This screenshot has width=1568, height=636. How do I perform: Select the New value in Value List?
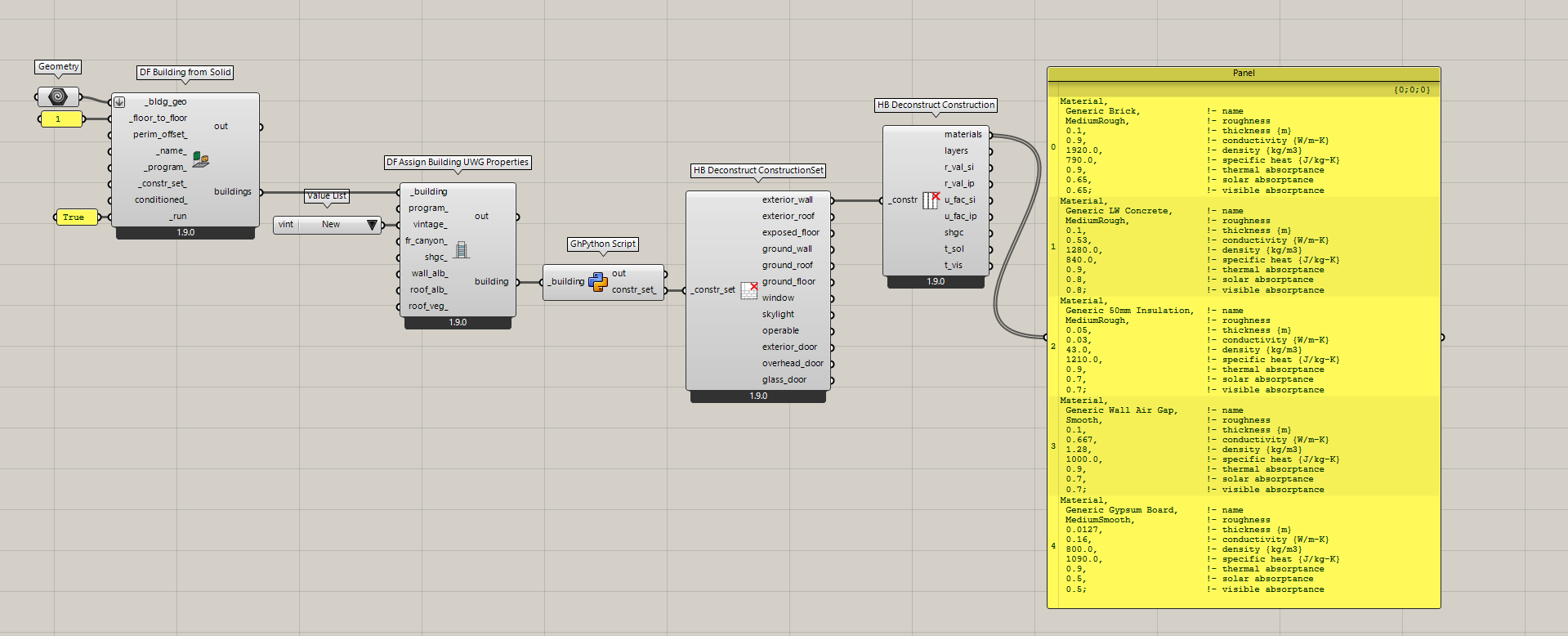click(331, 225)
